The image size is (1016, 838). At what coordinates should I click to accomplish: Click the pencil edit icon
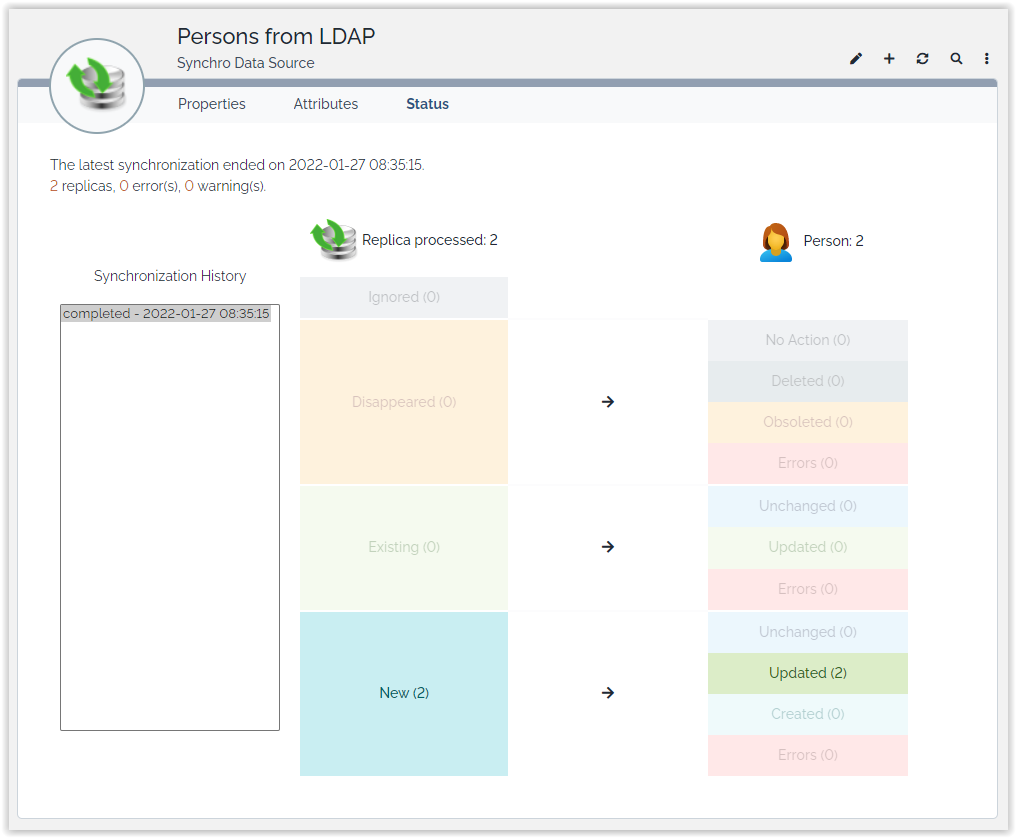point(856,59)
